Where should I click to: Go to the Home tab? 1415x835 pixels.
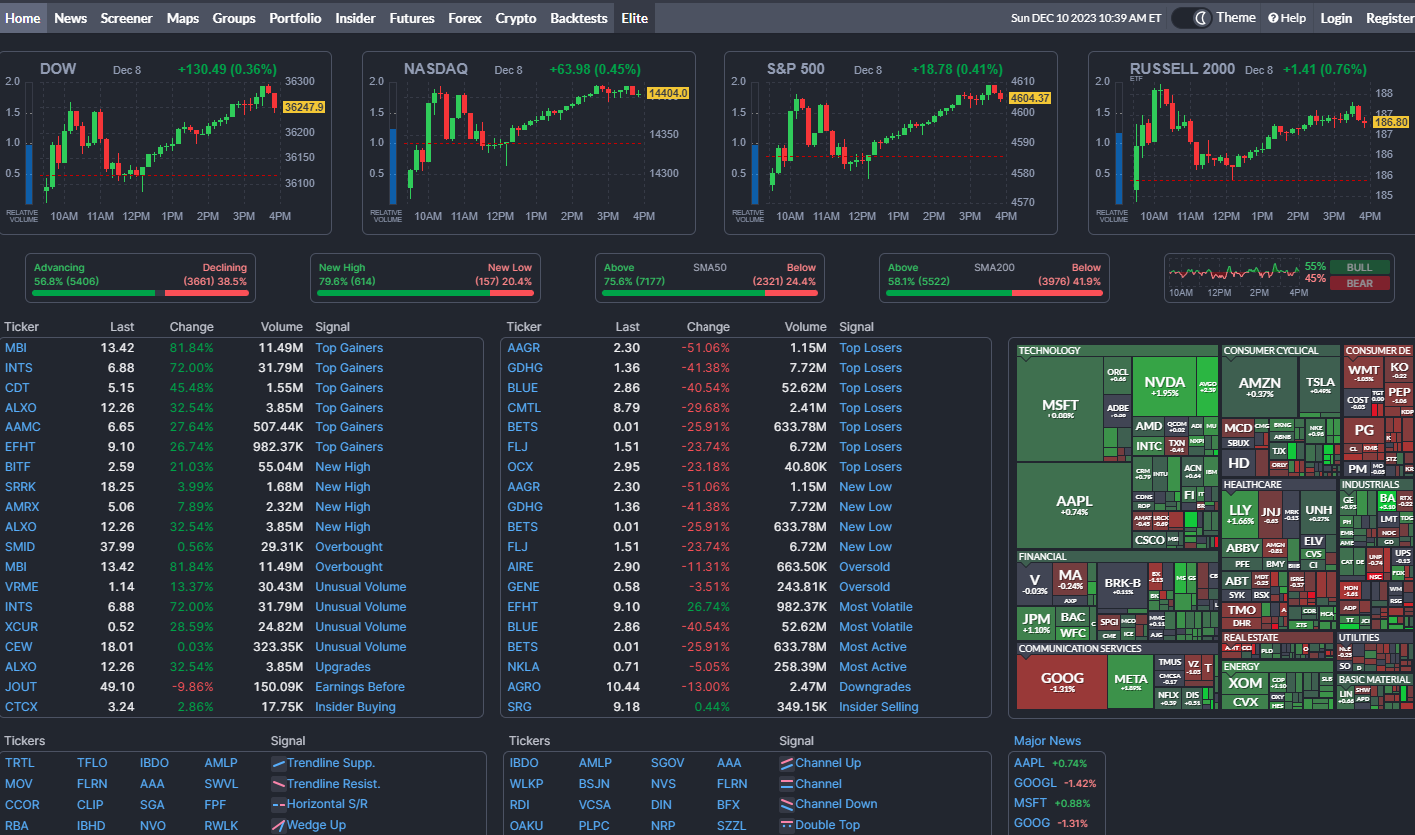click(x=23, y=18)
